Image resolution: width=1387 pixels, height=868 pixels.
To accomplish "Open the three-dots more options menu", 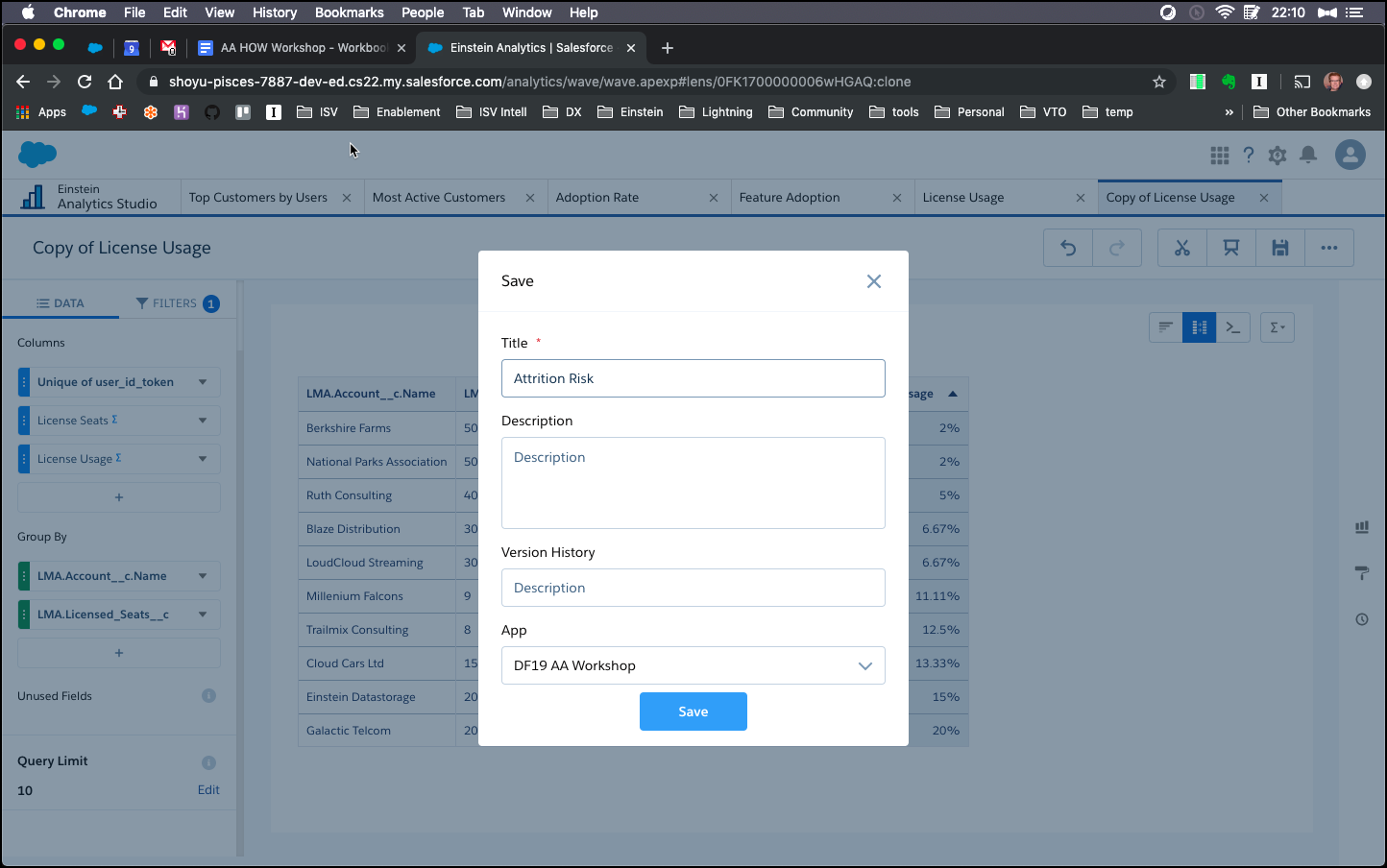I will (1329, 248).
